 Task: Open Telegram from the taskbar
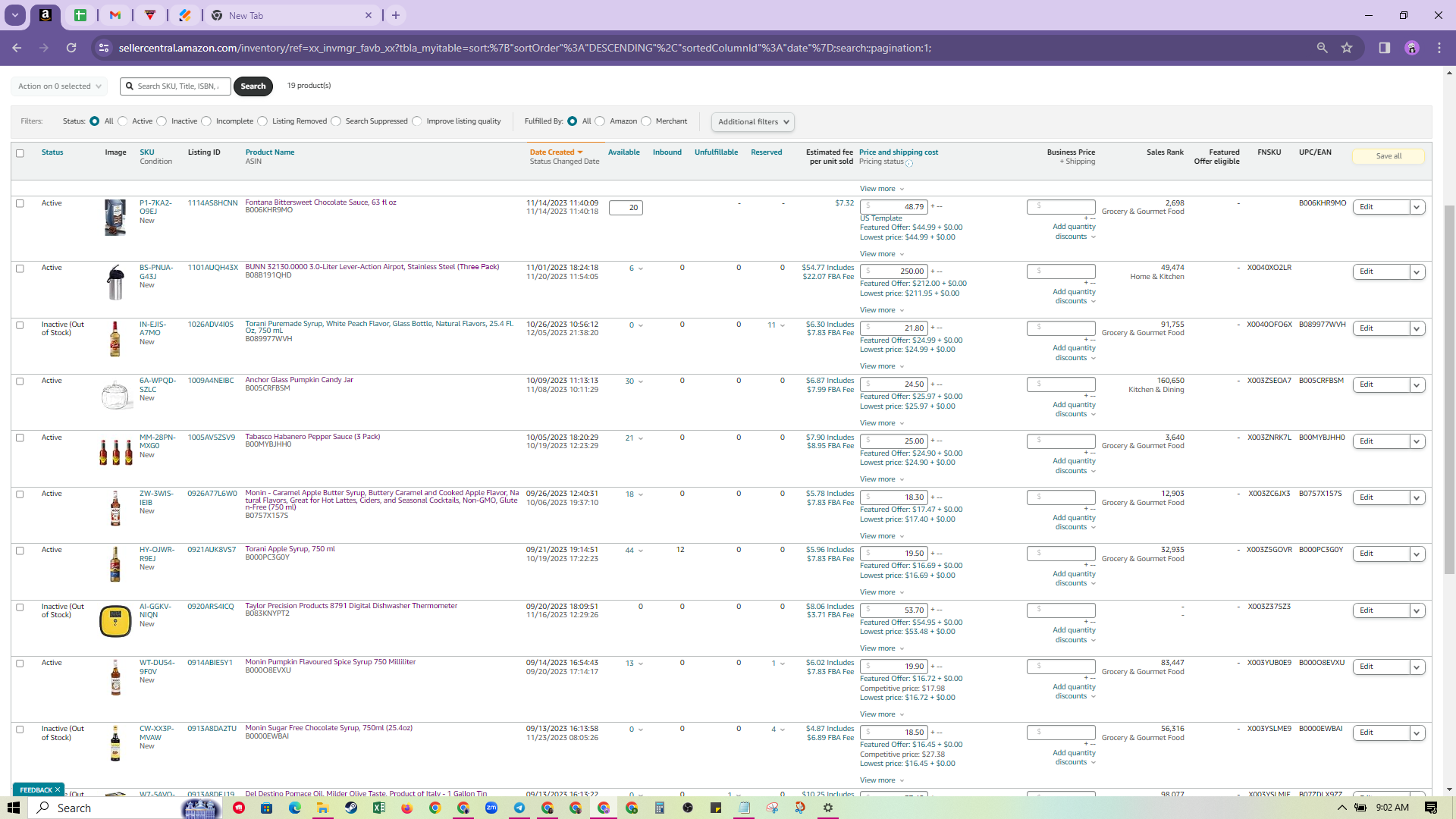[x=519, y=808]
